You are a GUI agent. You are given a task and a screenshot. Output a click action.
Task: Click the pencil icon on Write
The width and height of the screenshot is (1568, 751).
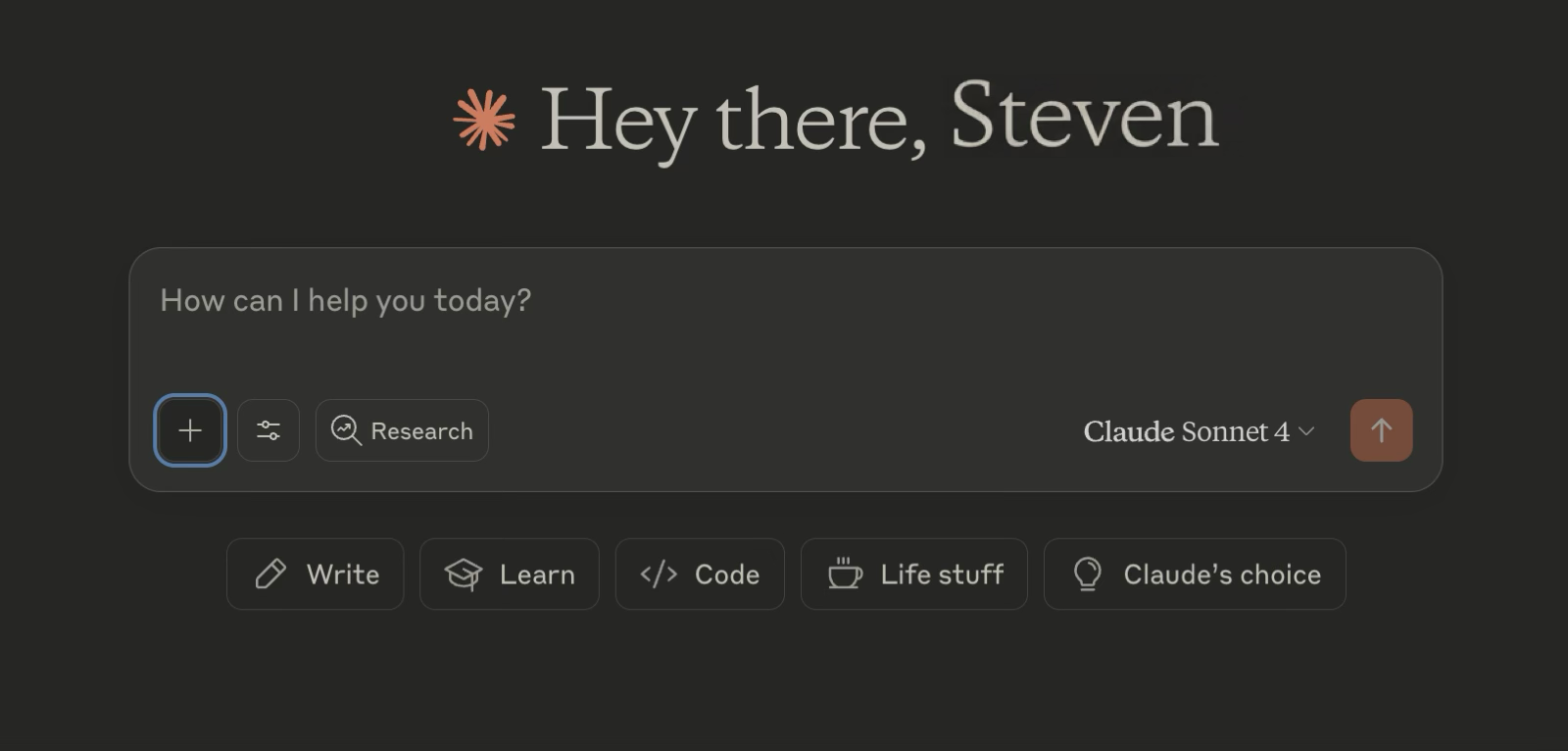tap(270, 574)
